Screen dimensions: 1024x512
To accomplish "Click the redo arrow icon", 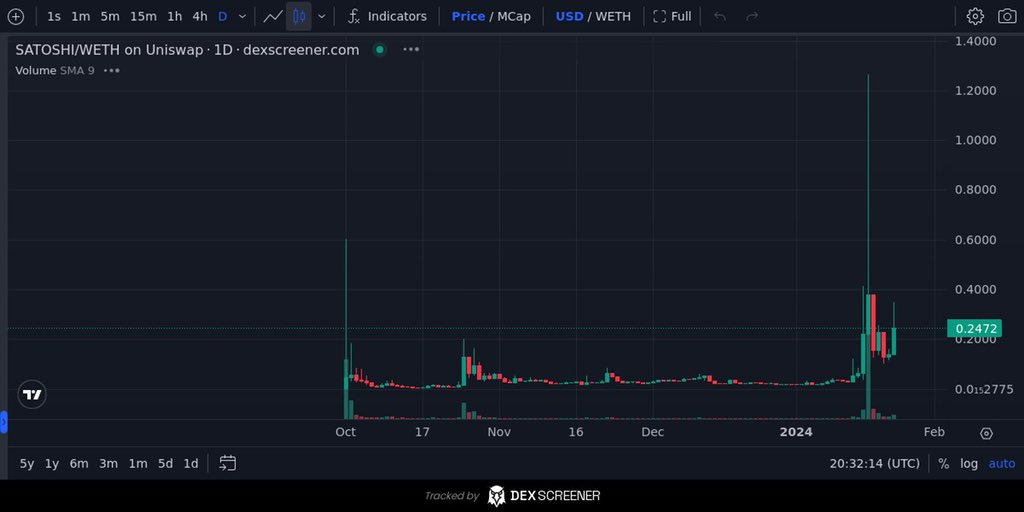I will pyautogui.click(x=752, y=16).
